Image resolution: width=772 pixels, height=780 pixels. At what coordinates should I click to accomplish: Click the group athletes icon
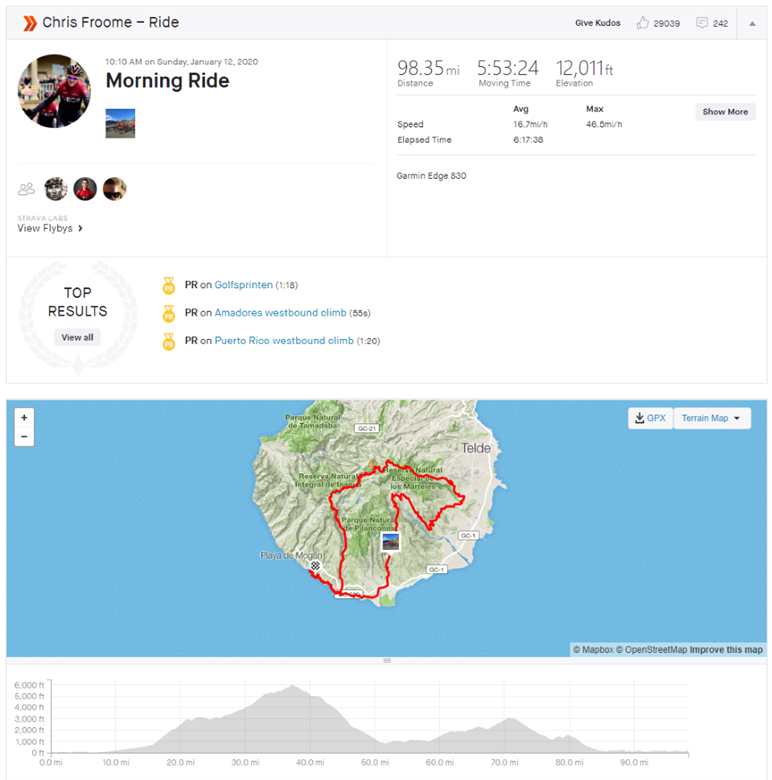(26, 189)
